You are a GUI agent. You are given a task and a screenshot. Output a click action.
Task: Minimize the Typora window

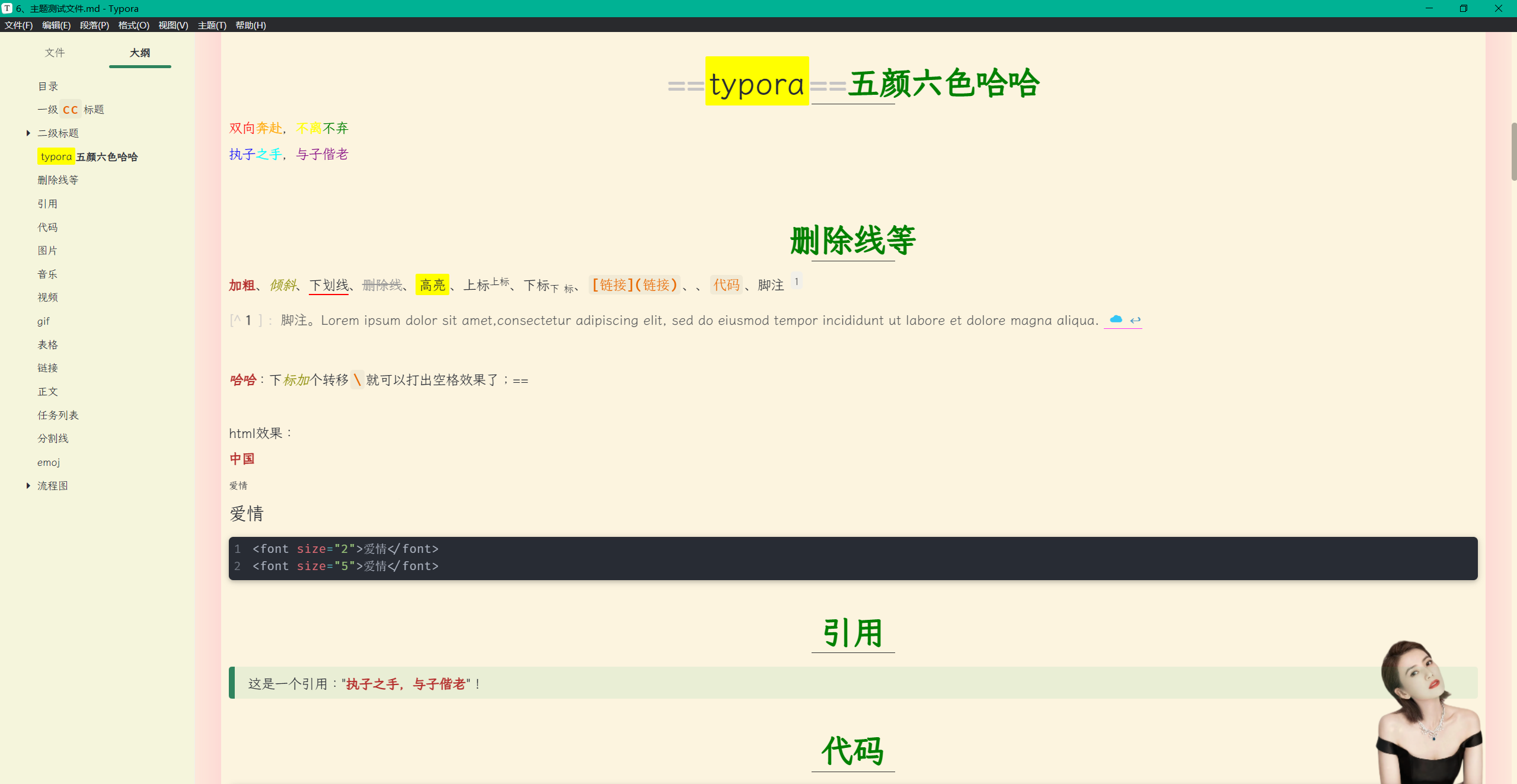coord(1429,8)
